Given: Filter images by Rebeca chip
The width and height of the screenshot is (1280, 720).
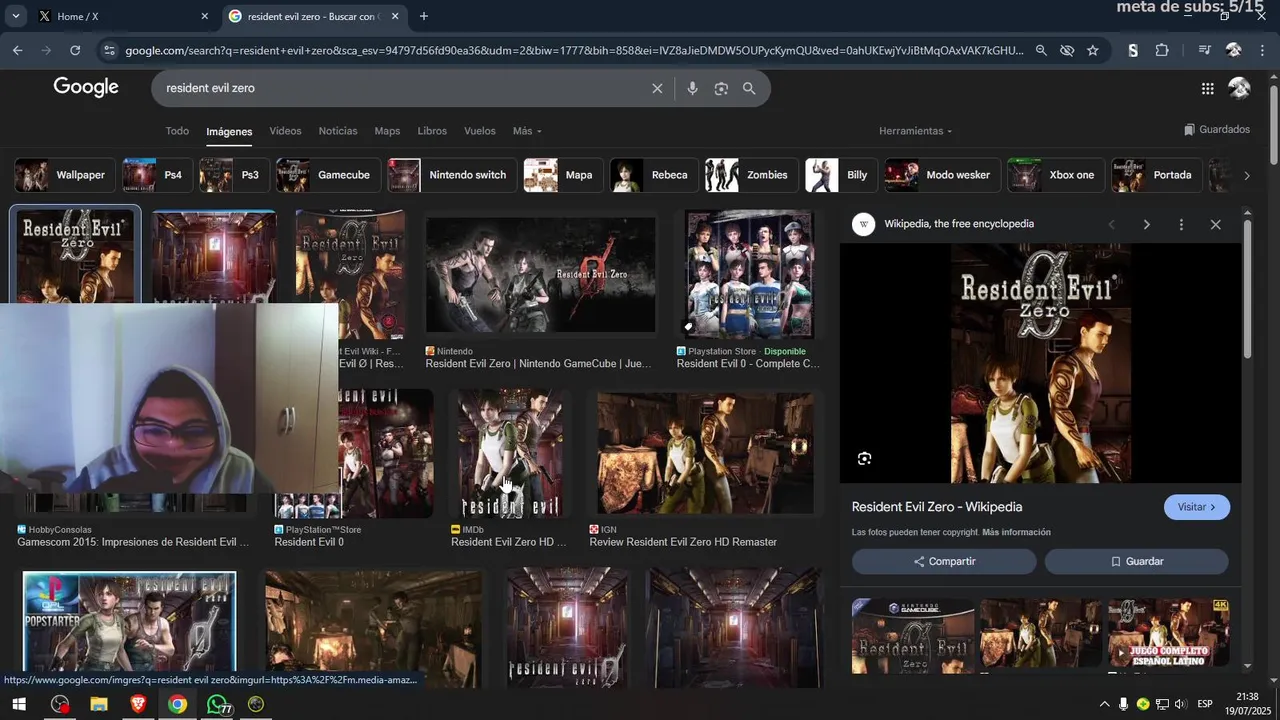Looking at the screenshot, I should (653, 175).
